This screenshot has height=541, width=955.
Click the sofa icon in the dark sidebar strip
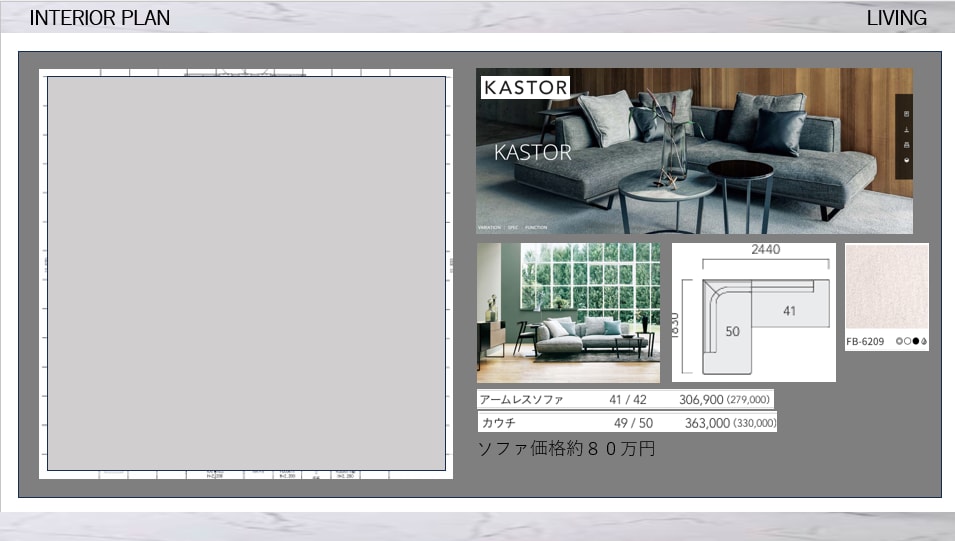click(x=906, y=145)
